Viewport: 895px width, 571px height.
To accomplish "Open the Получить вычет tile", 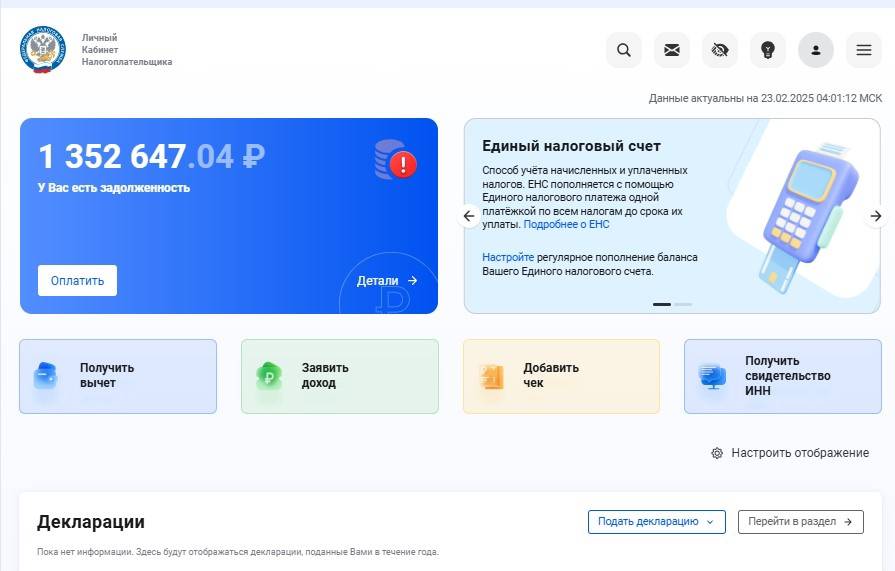I will [118, 376].
